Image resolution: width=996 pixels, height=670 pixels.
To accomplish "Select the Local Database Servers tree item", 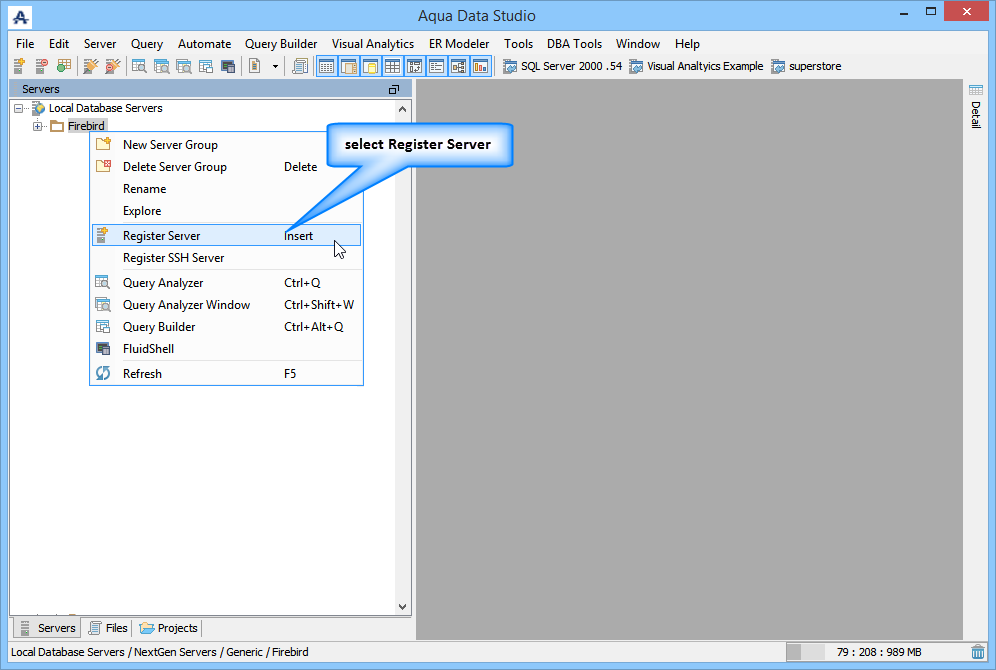I will tap(105, 108).
